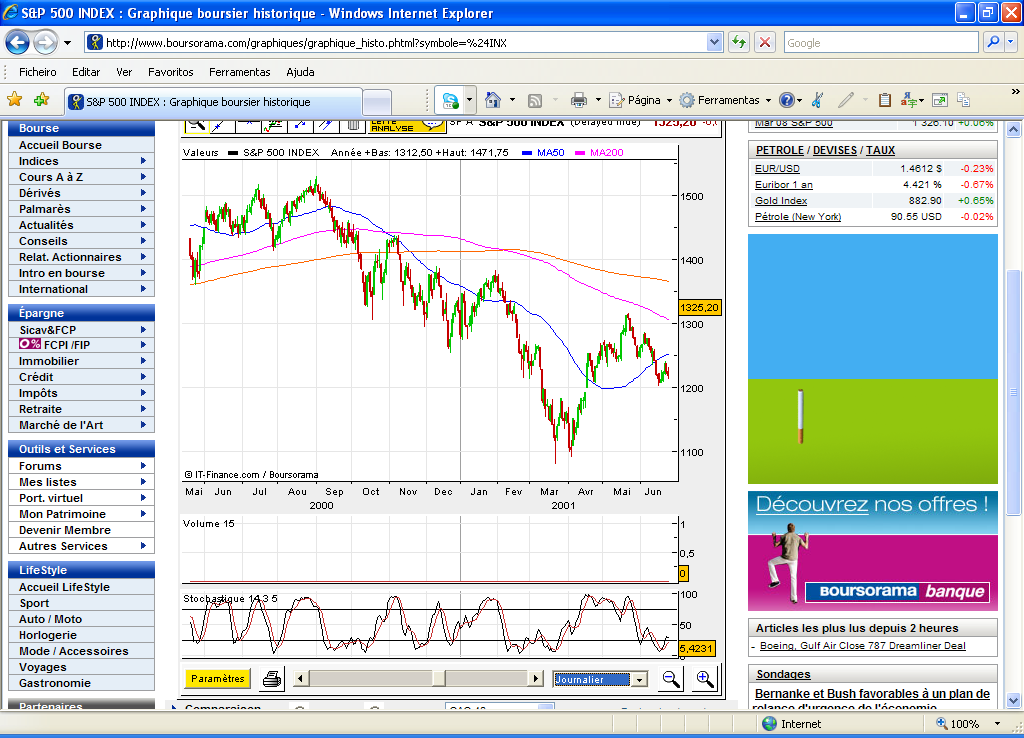Click the chart trash bin tool icon
This screenshot has width=1024, height=738.
pos(353,125)
